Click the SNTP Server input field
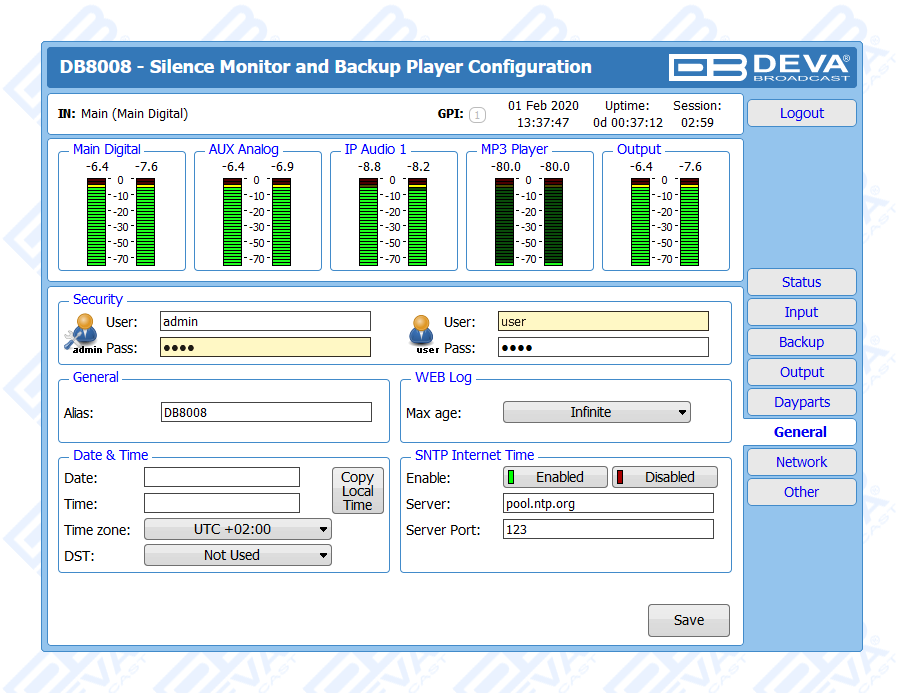 pos(608,504)
